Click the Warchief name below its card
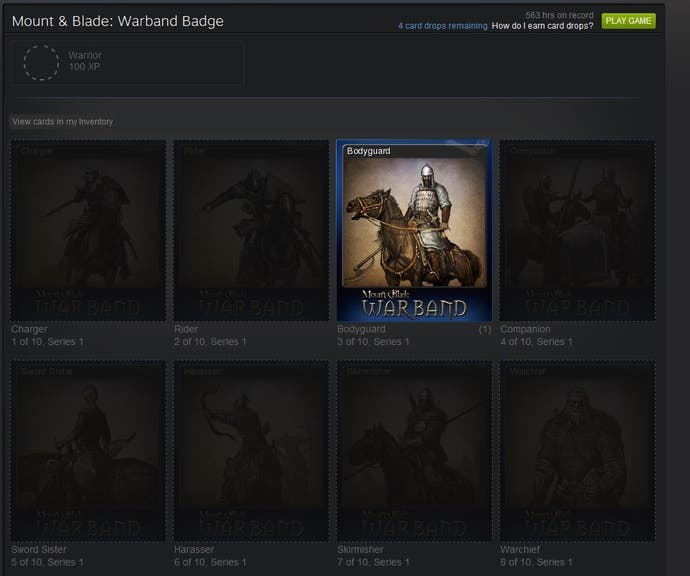690x576 pixels. coord(520,550)
